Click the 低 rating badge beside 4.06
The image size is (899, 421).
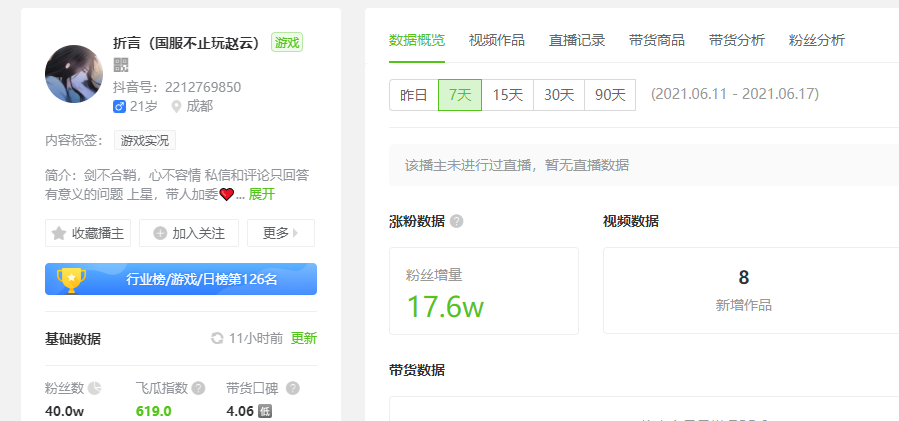click(x=264, y=411)
